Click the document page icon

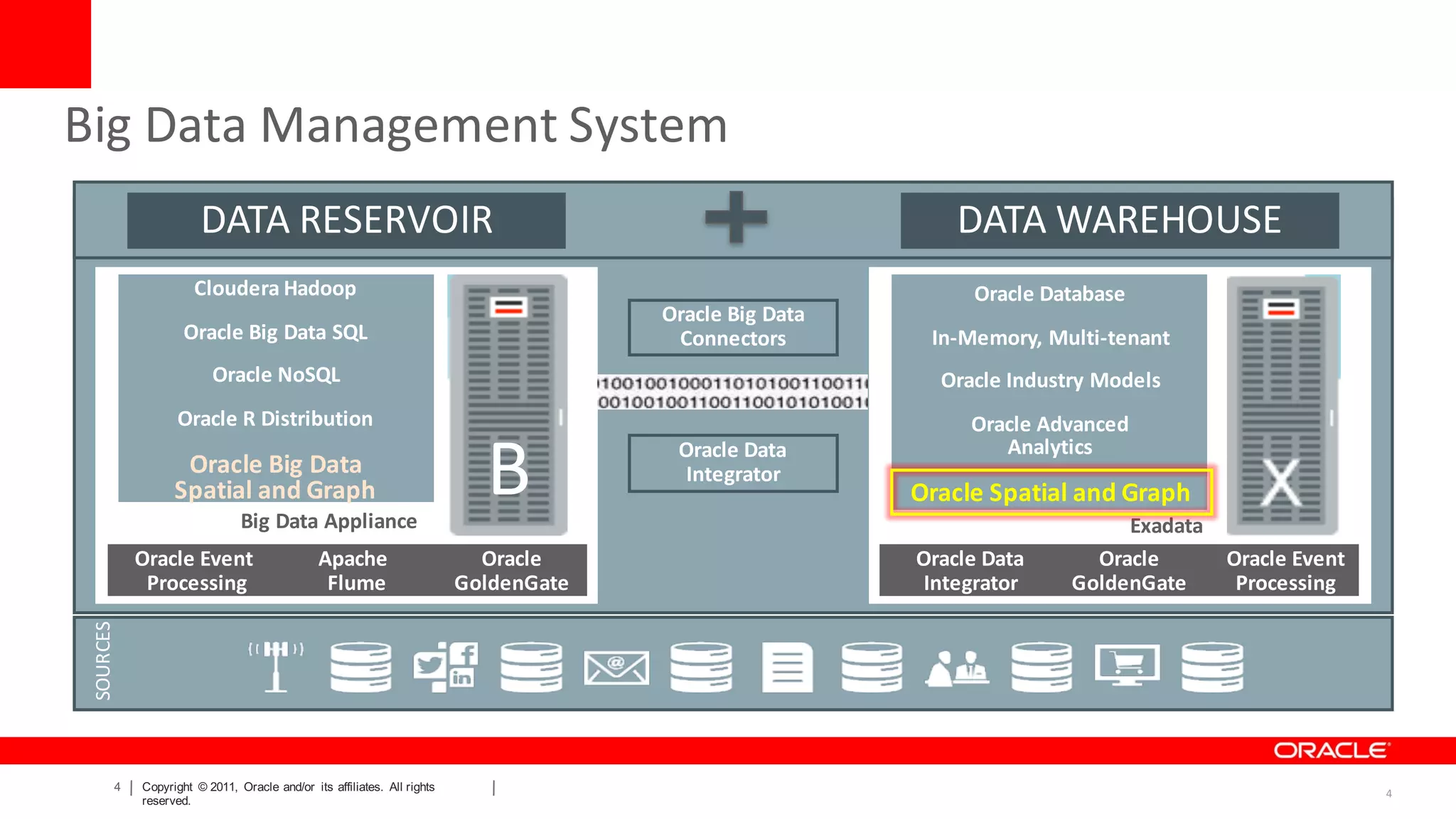[787, 667]
